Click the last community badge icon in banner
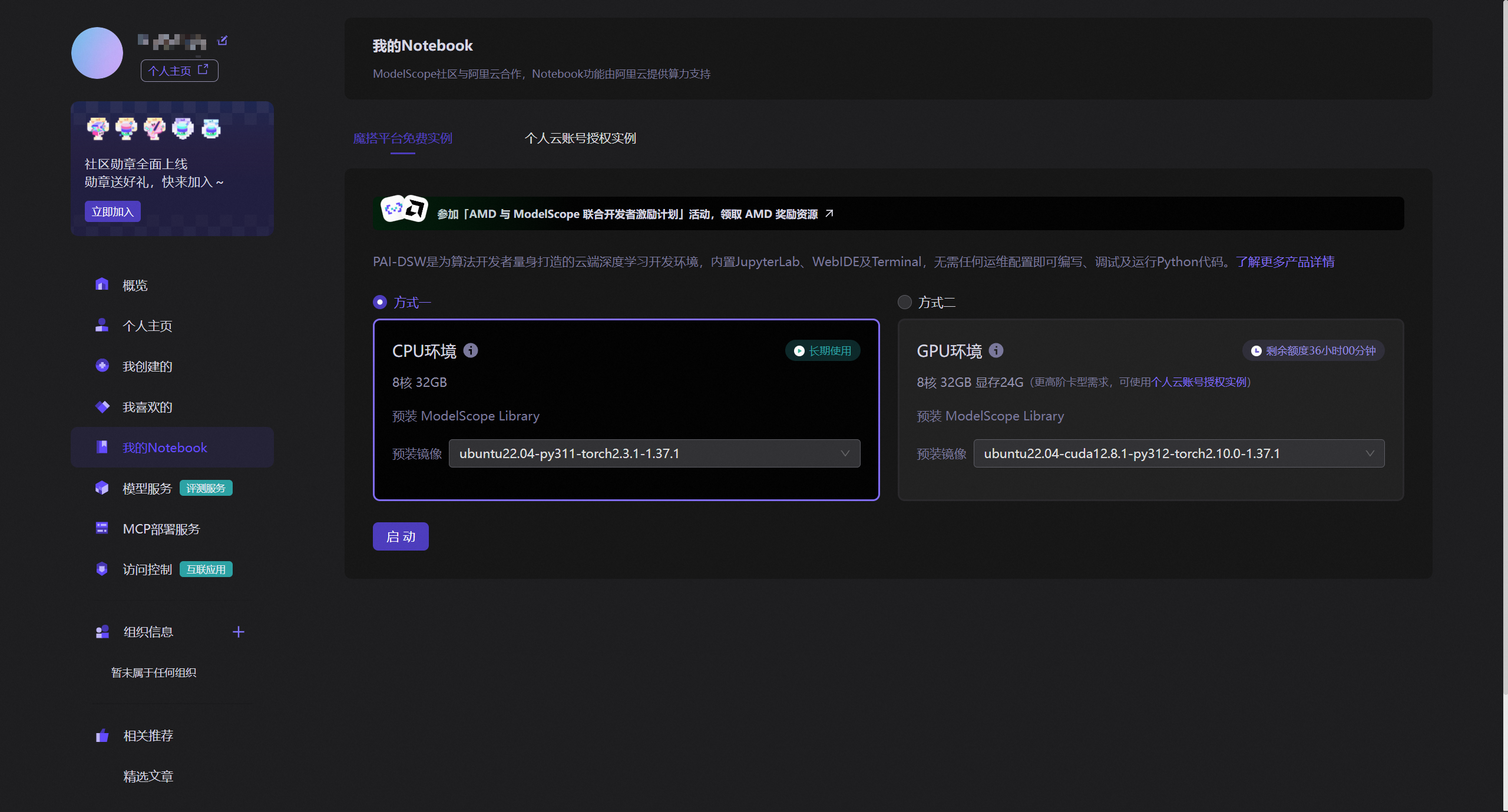Image resolution: width=1508 pixels, height=812 pixels. [211, 128]
